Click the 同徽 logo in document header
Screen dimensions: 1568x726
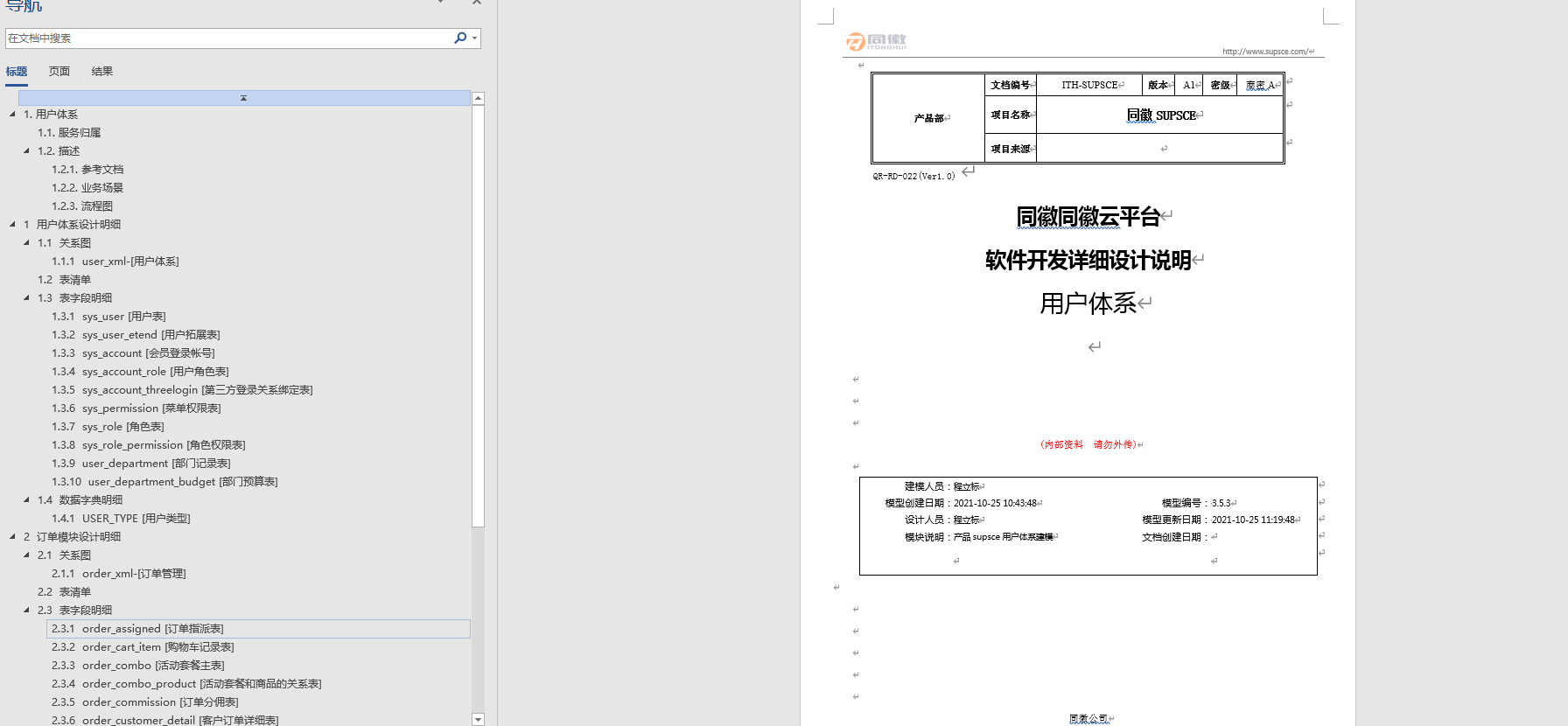(877, 41)
